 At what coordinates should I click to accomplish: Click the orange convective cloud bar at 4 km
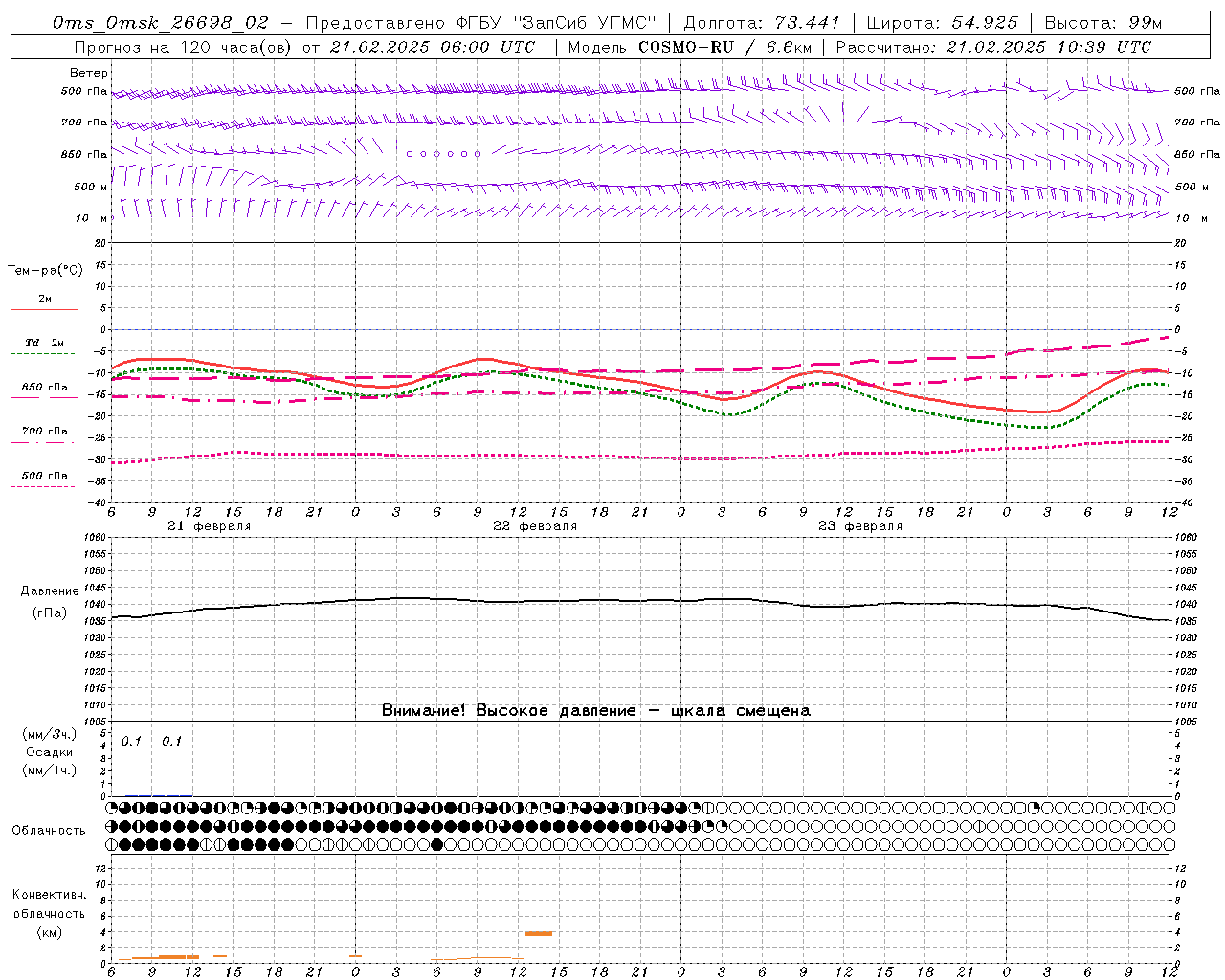pos(539,933)
